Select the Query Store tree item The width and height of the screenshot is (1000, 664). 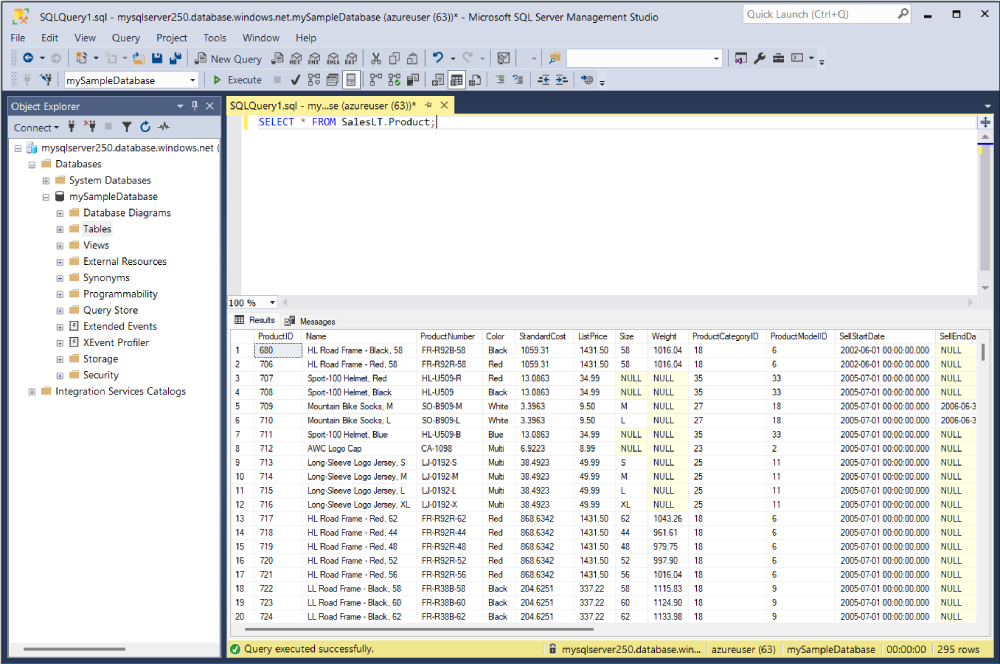click(x=110, y=310)
